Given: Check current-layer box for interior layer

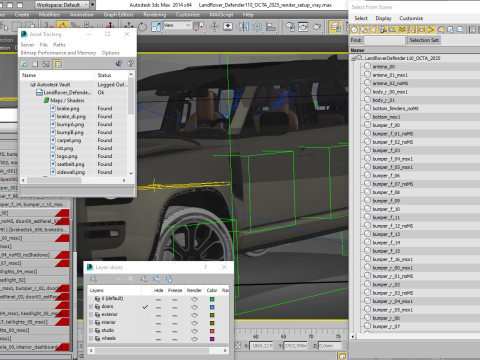Looking at the screenshot, I should pyautogui.click(x=145, y=323).
